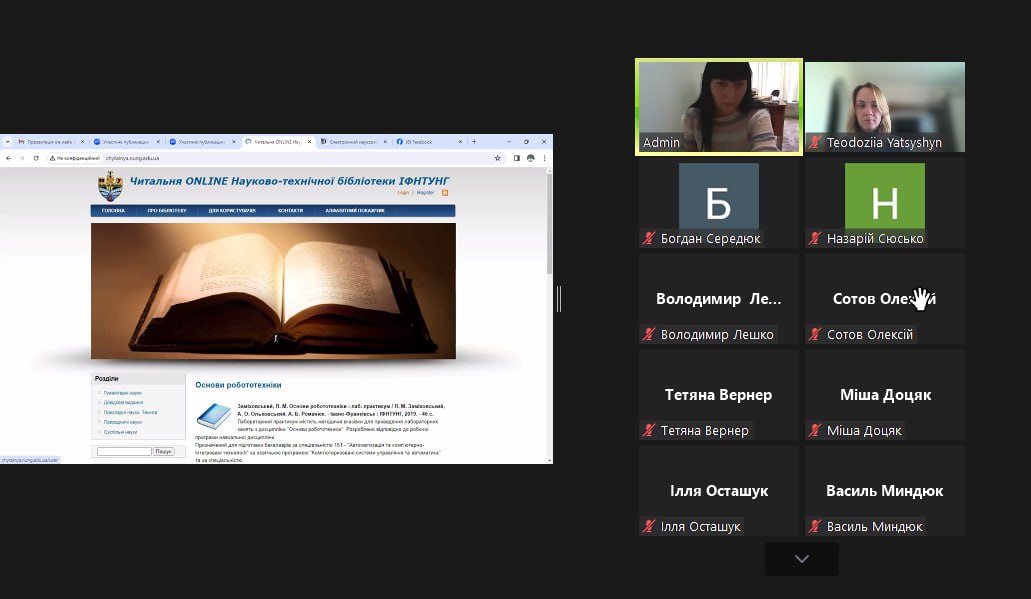1031x599 pixels.
Task: Open the Chrome three-dot menu
Action: [545, 158]
